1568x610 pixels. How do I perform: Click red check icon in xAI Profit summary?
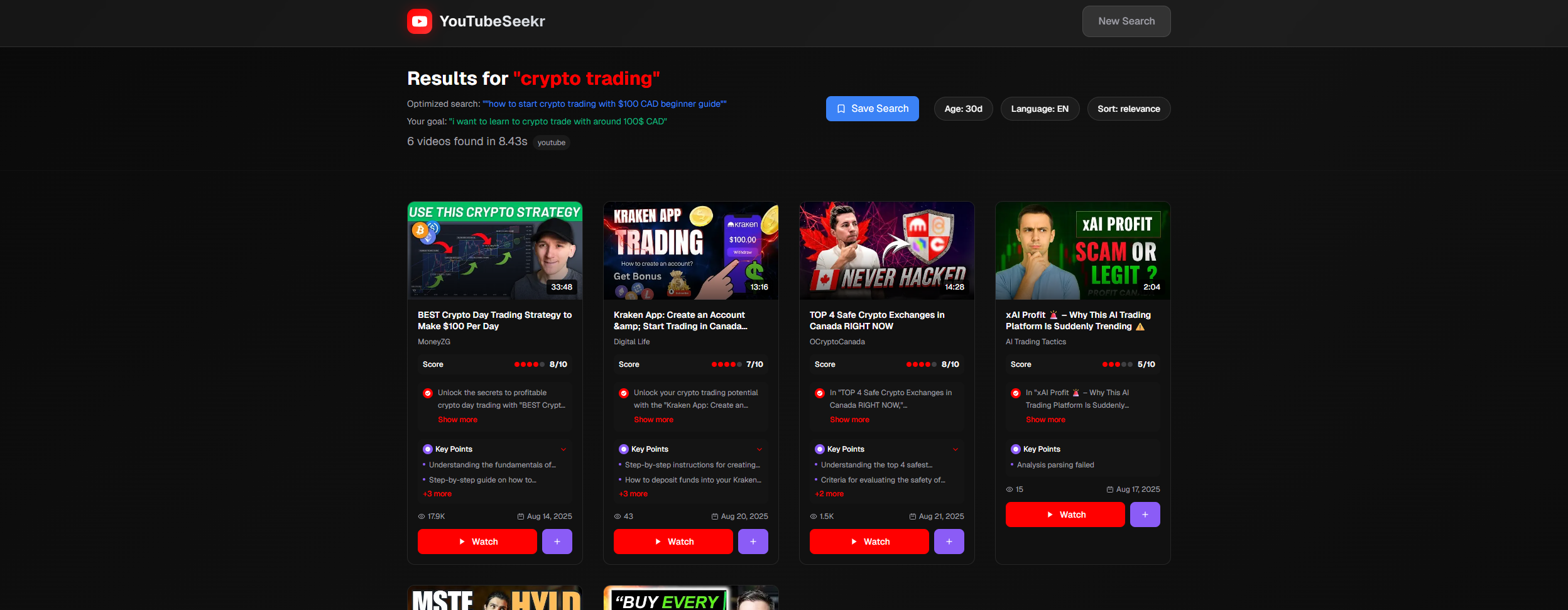pyautogui.click(x=1016, y=393)
